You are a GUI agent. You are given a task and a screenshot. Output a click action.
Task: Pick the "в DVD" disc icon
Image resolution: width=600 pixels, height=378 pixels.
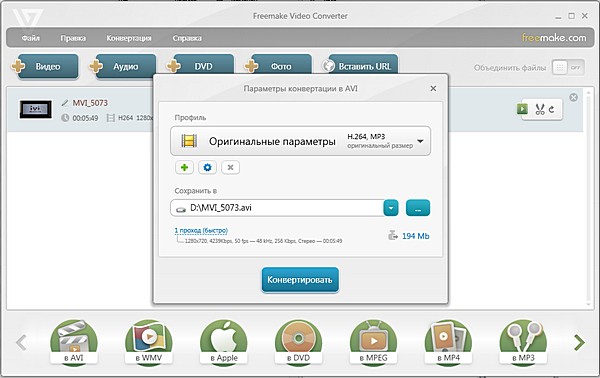(x=298, y=342)
